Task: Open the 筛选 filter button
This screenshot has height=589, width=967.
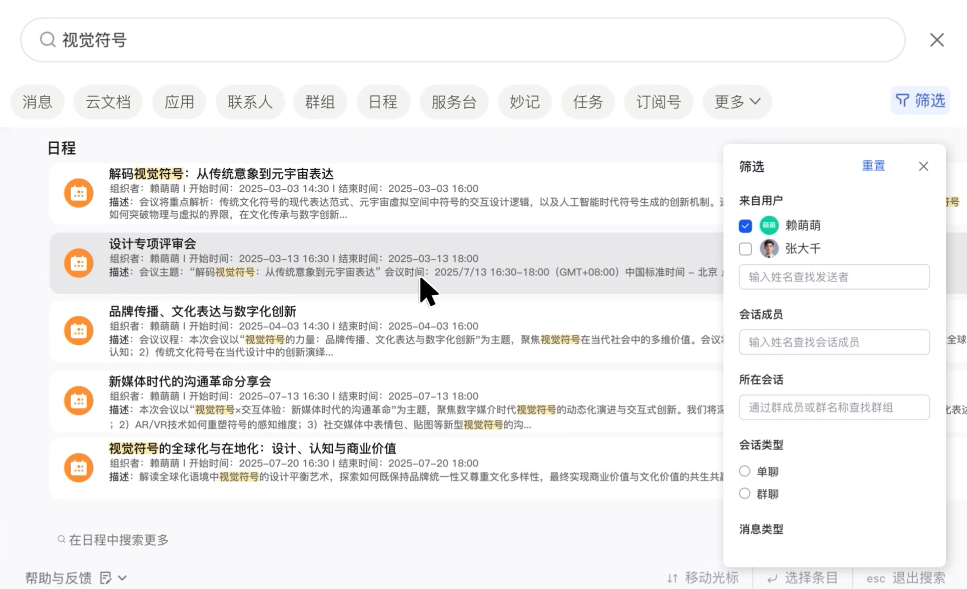Action: coord(920,101)
